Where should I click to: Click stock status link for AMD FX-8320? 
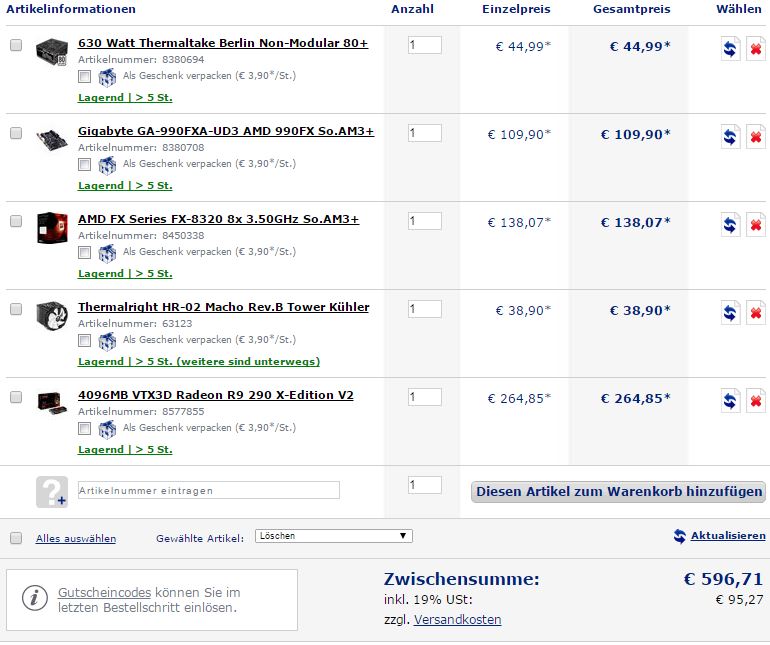pyautogui.click(x=125, y=274)
